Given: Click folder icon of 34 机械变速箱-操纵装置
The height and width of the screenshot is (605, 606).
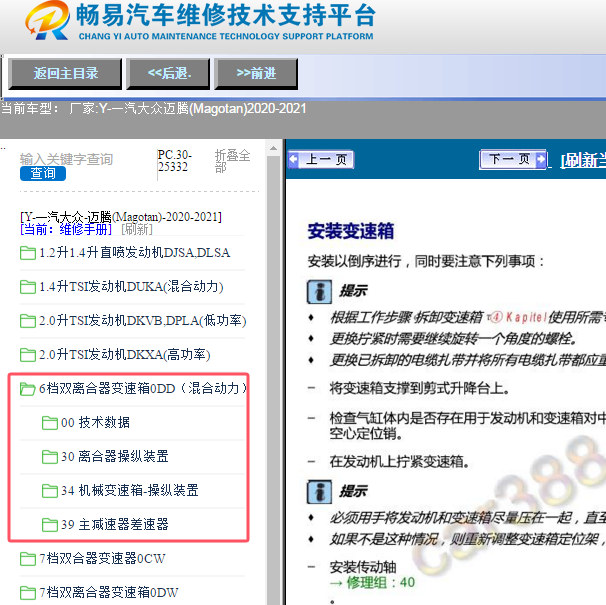Looking at the screenshot, I should tap(50, 491).
